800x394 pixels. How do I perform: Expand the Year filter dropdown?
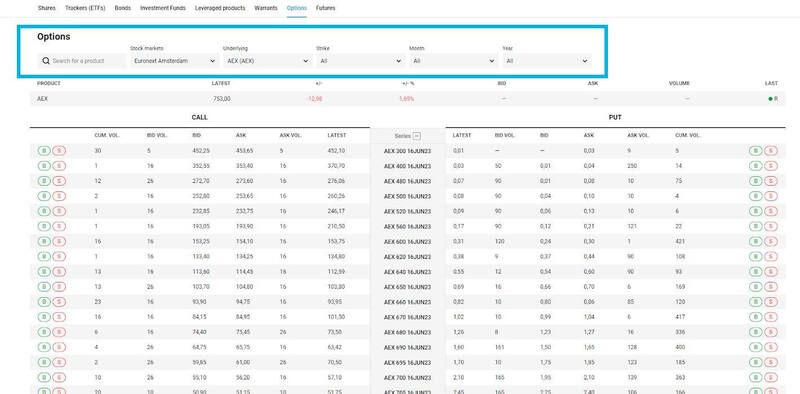(x=547, y=61)
